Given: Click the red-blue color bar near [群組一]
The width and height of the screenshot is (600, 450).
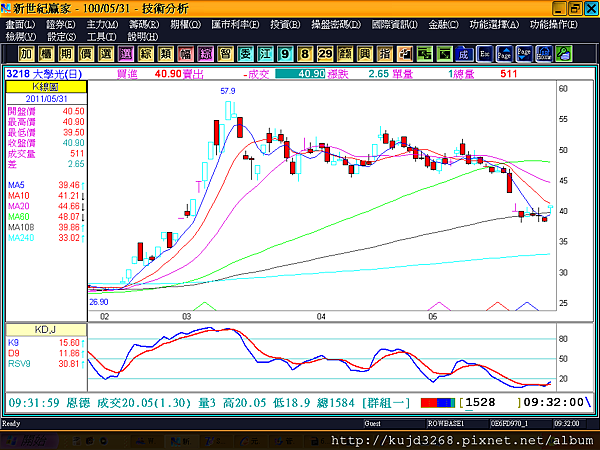Looking at the screenshot, I should (x=438, y=403).
